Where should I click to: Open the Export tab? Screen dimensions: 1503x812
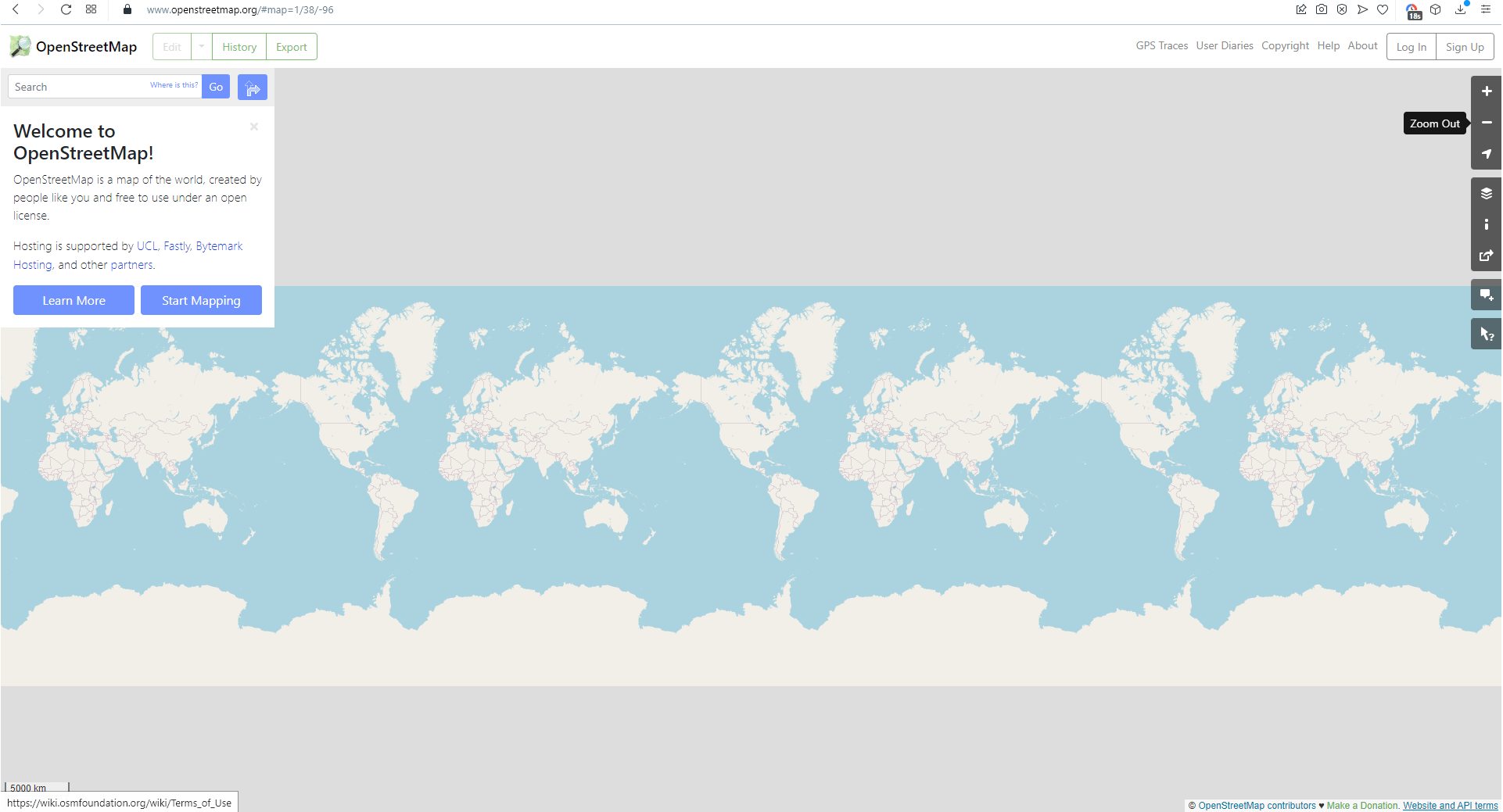(x=292, y=47)
